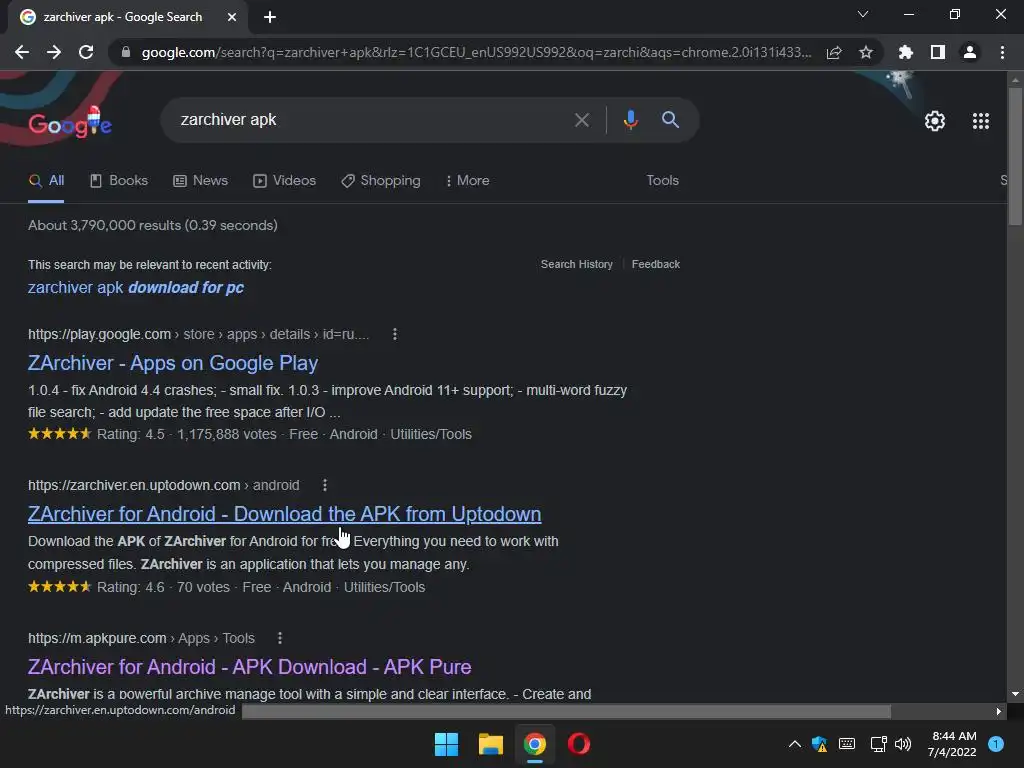This screenshot has width=1024, height=768.
Task: Share this page from the address bar
Action: (x=834, y=52)
